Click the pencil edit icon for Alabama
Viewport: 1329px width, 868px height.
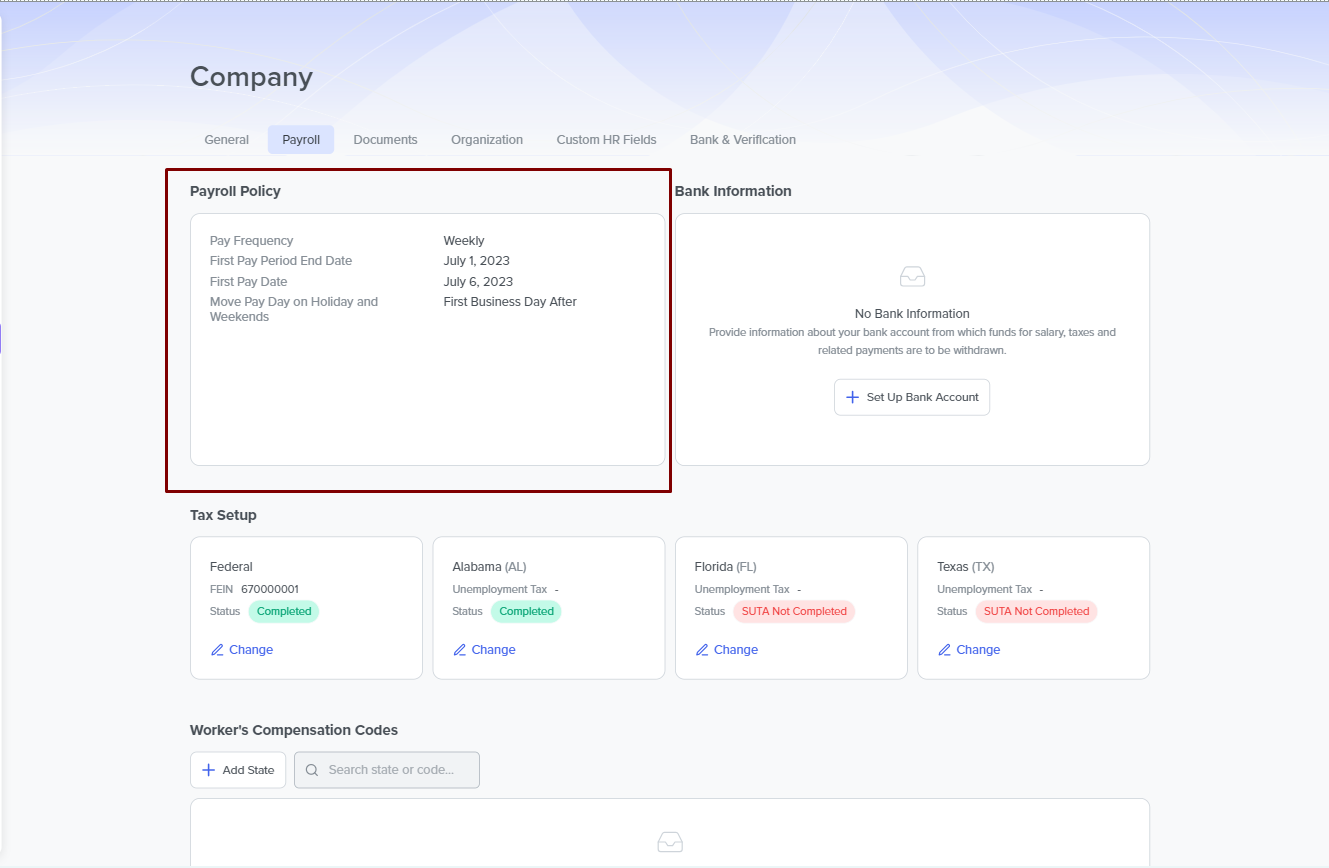coord(460,650)
